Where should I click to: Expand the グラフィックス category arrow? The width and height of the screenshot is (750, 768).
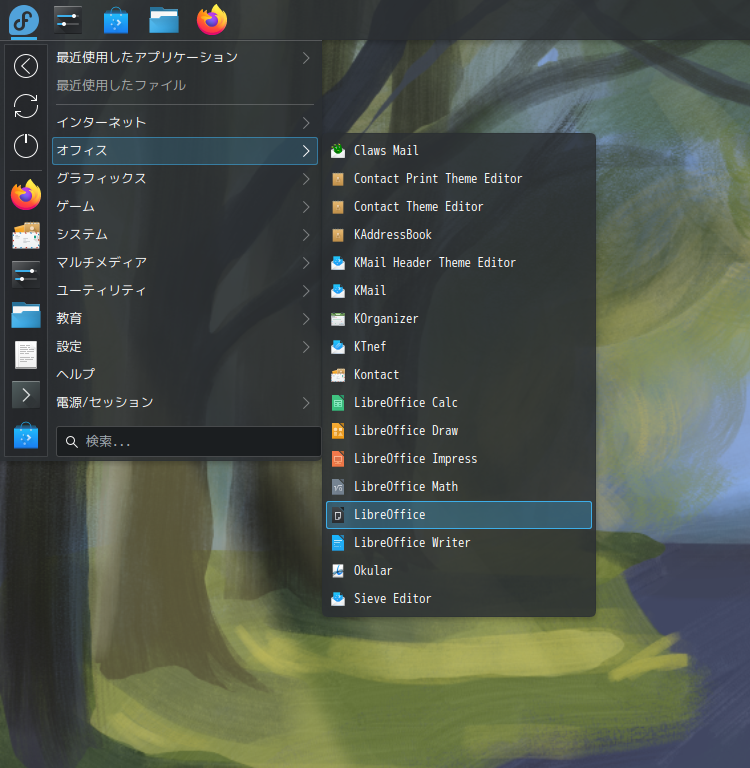306,179
